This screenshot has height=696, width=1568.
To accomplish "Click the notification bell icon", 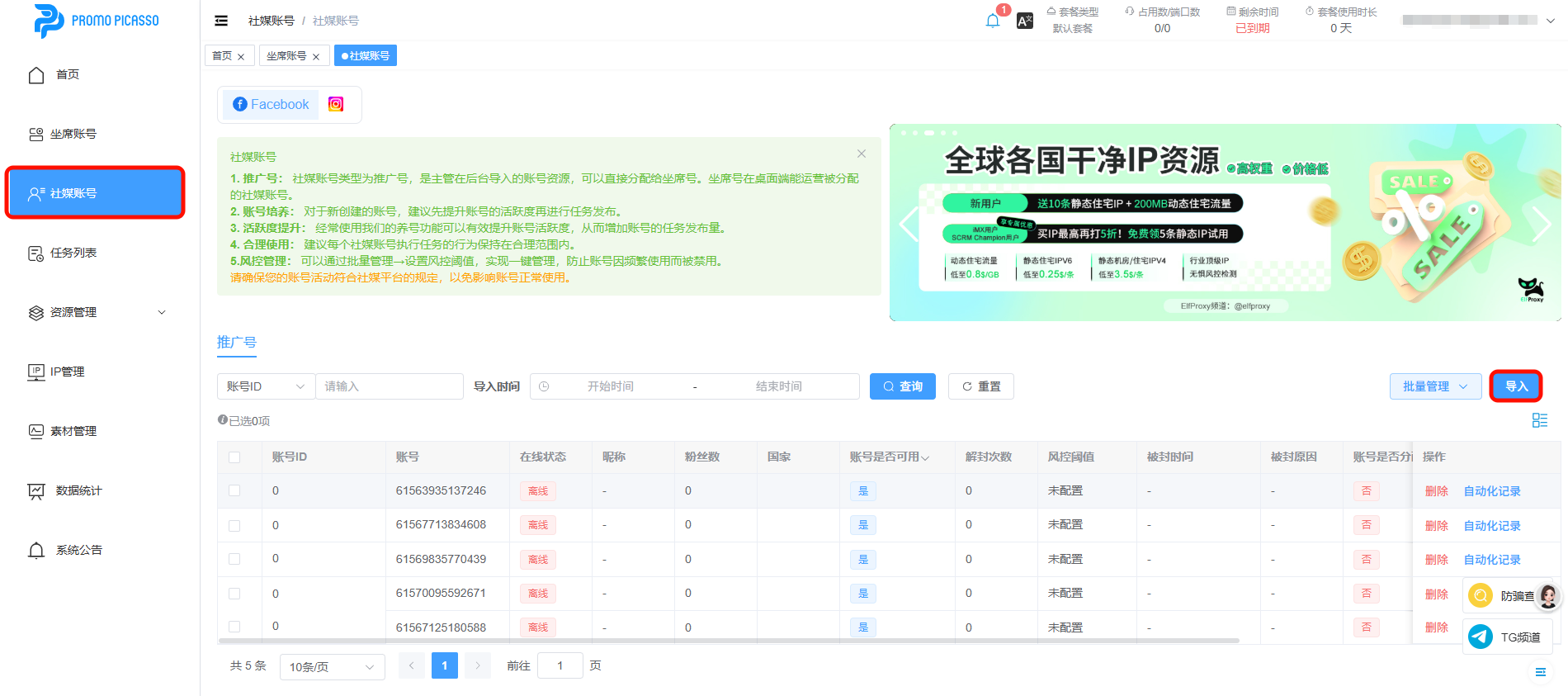I will pos(992,21).
